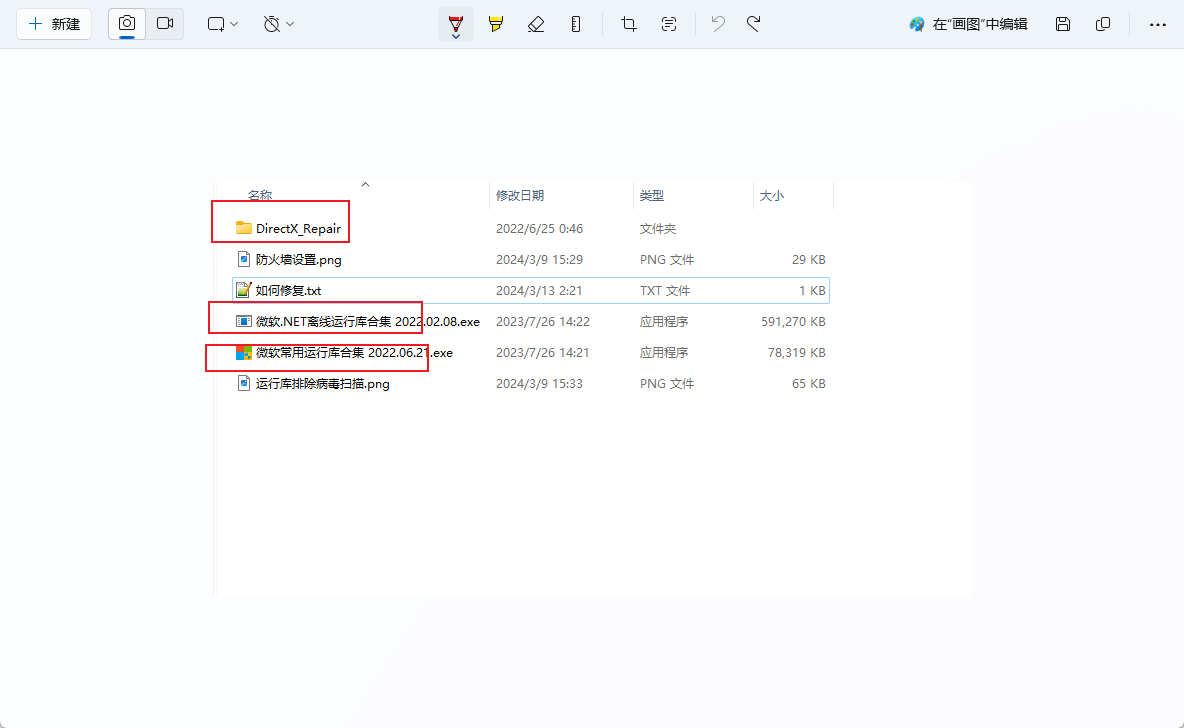The image size is (1184, 728).
Task: Activate the image crop tool
Action: (x=628, y=24)
